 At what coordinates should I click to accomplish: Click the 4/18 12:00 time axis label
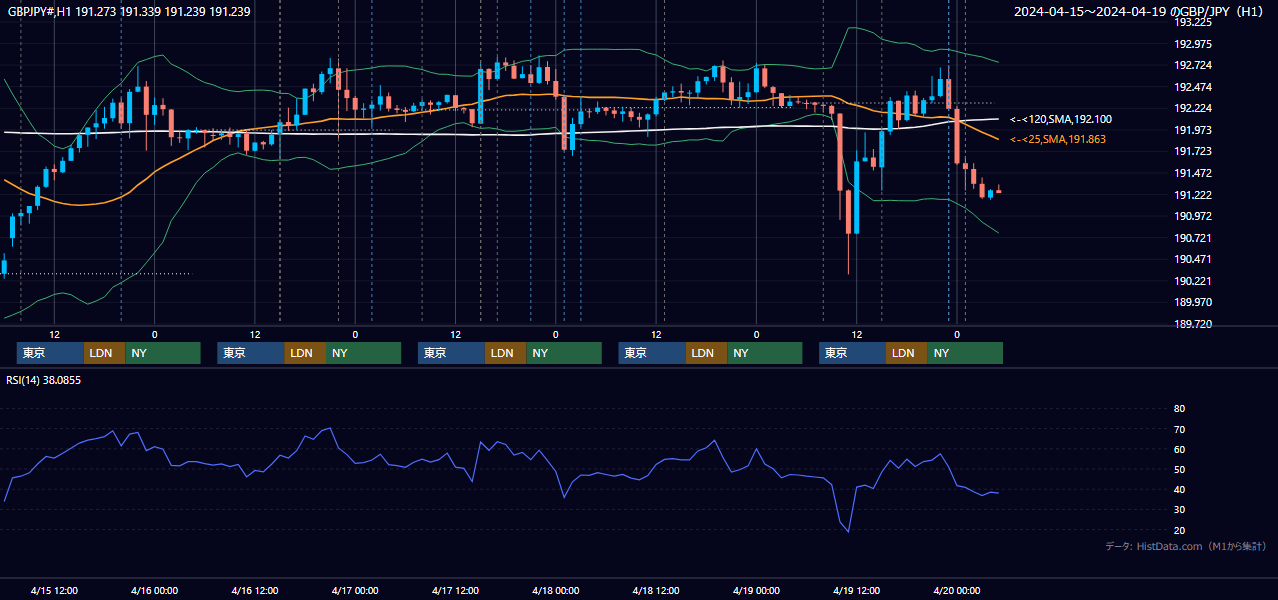[656, 590]
